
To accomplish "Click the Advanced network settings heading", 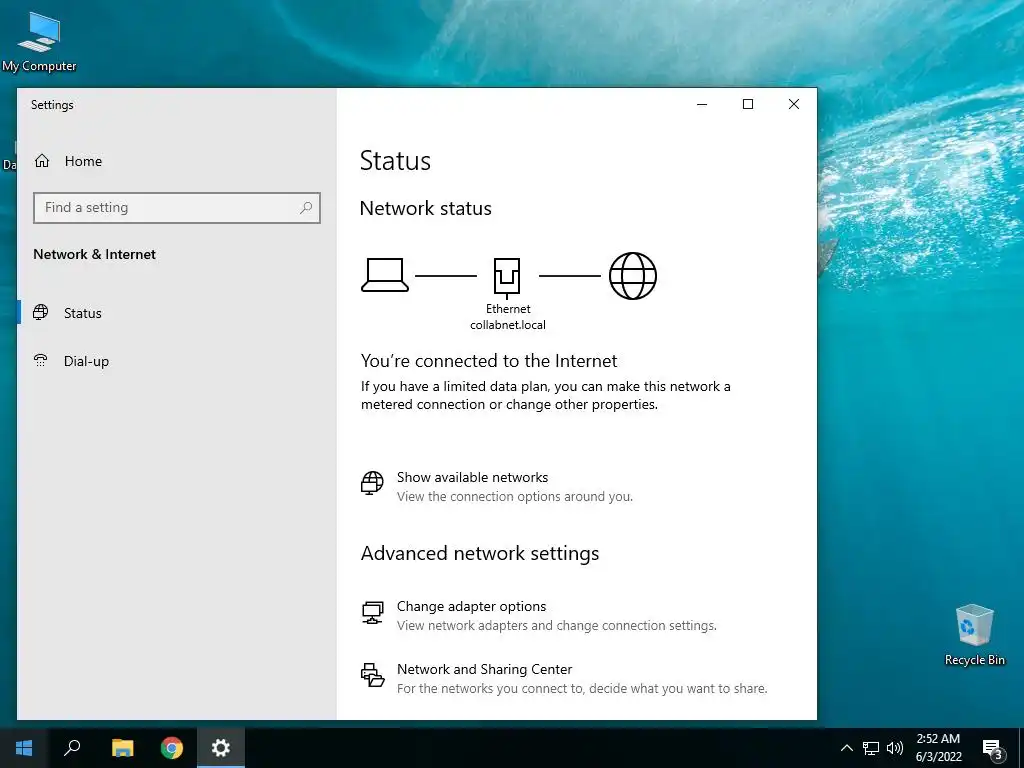I will click(480, 553).
